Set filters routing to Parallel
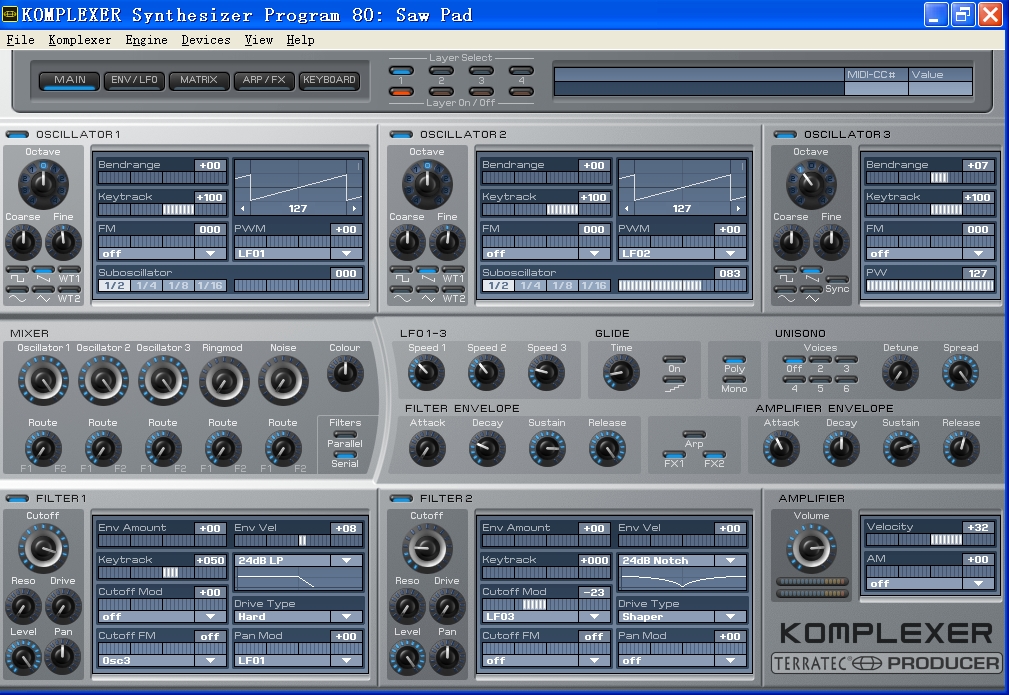Image resolution: width=1009 pixels, height=695 pixels. pos(345,434)
